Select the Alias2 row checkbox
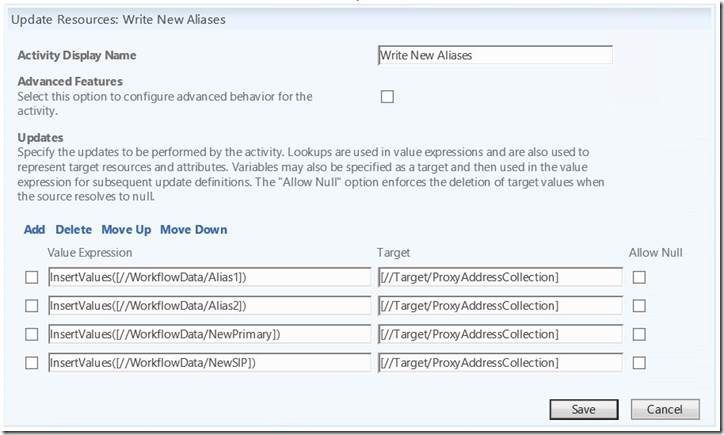This screenshot has width=724, height=435. tap(31, 306)
